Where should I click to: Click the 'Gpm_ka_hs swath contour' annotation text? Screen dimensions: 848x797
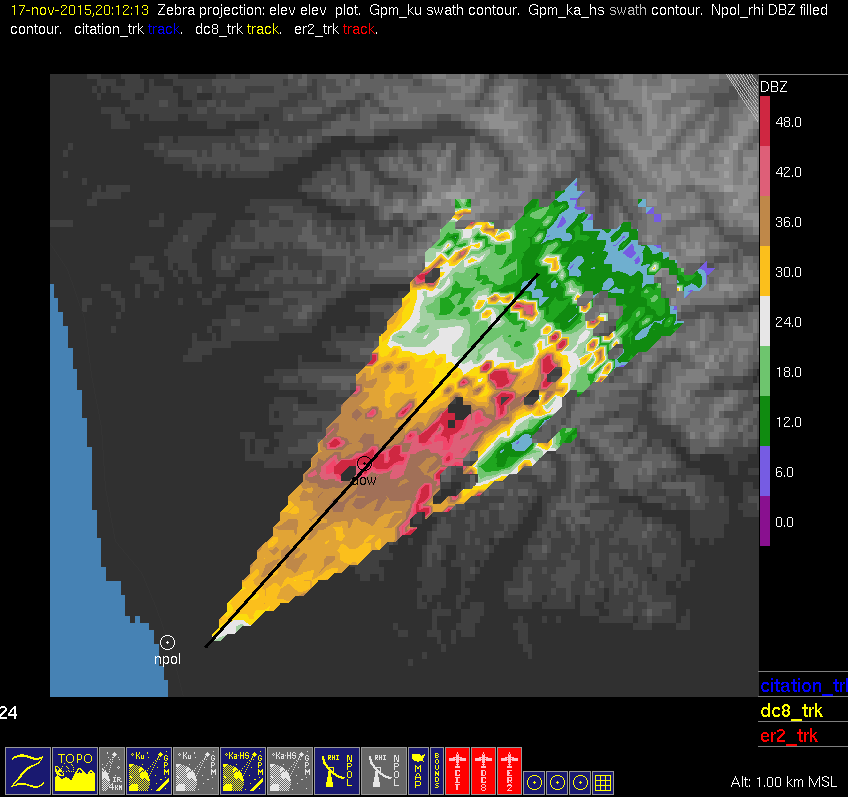[x=615, y=10]
